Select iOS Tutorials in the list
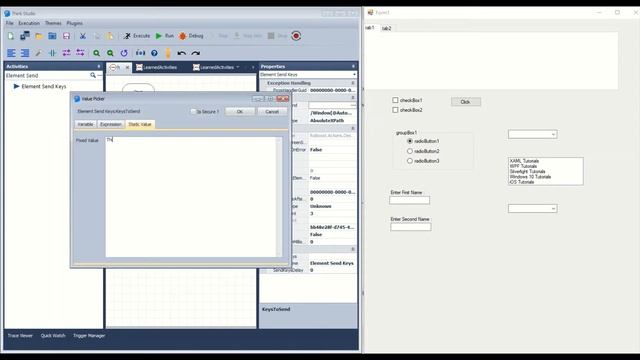 pyautogui.click(x=522, y=182)
